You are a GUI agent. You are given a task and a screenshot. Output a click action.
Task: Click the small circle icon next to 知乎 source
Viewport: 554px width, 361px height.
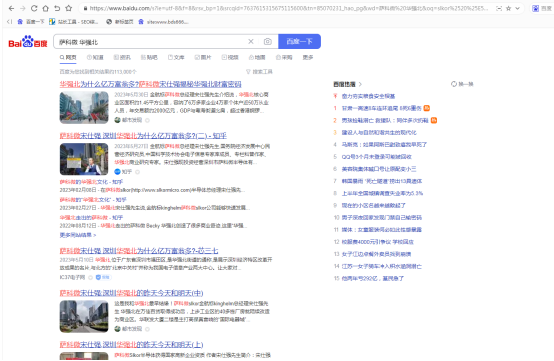(x=137, y=172)
